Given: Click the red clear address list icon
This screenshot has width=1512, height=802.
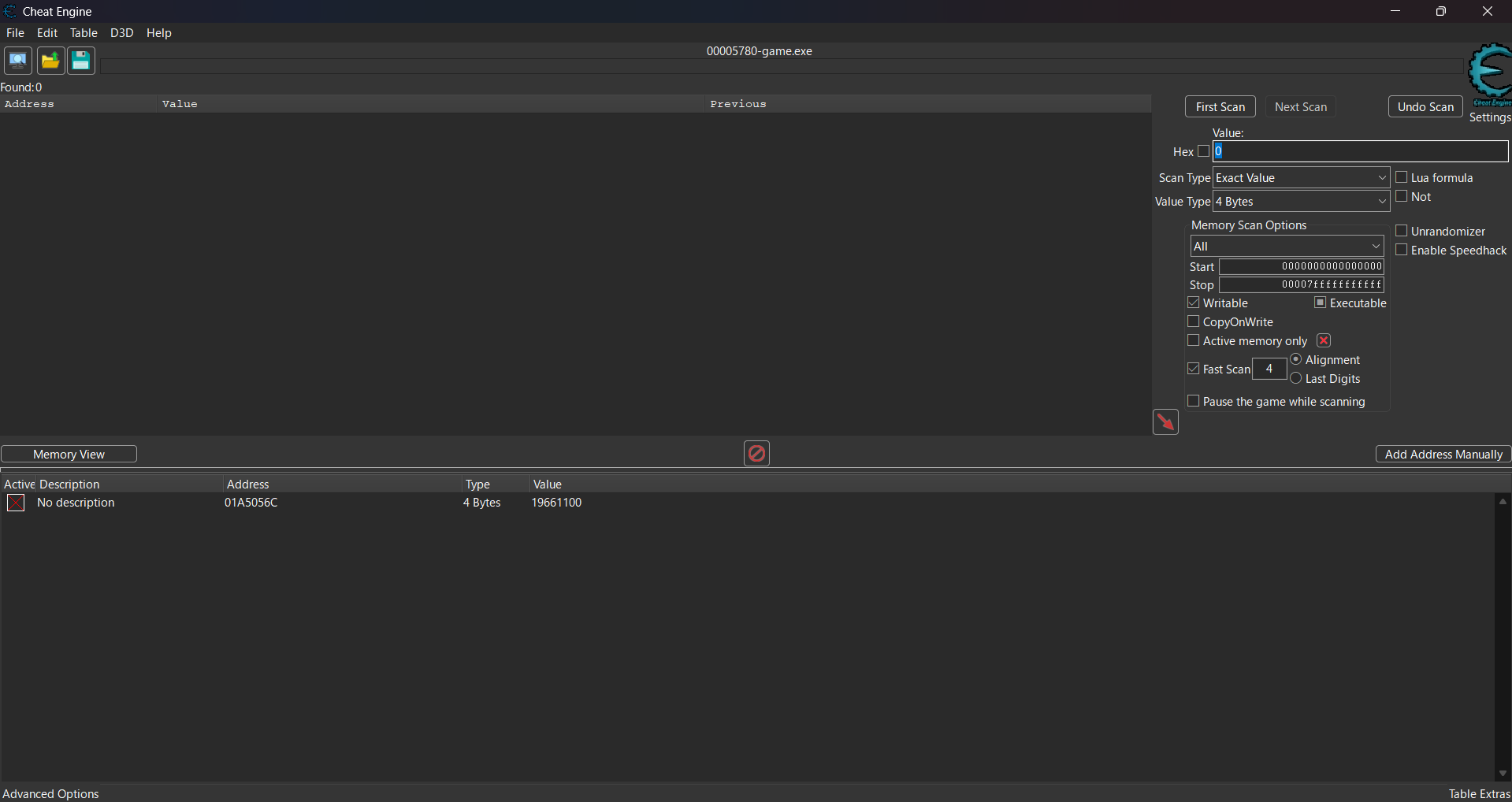Looking at the screenshot, I should pos(756,453).
